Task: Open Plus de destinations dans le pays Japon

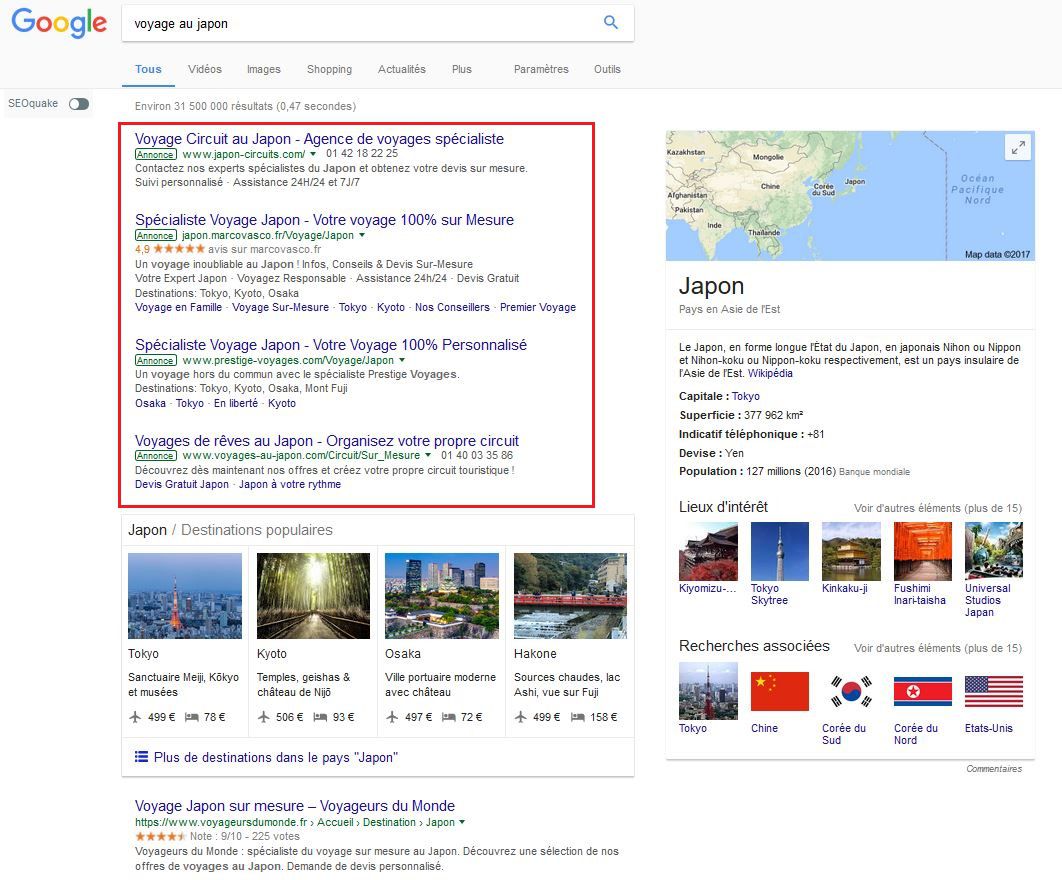Action: [276, 757]
